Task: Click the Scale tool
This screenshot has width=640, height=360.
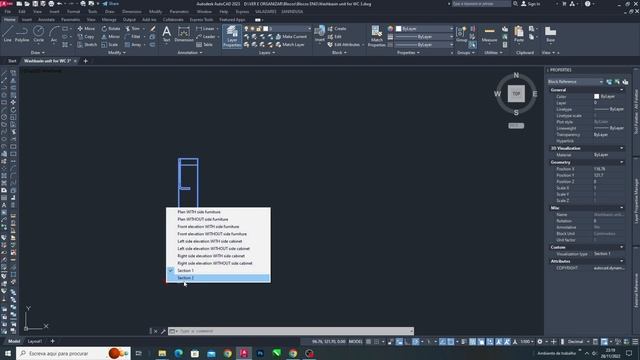Action: click(110, 44)
